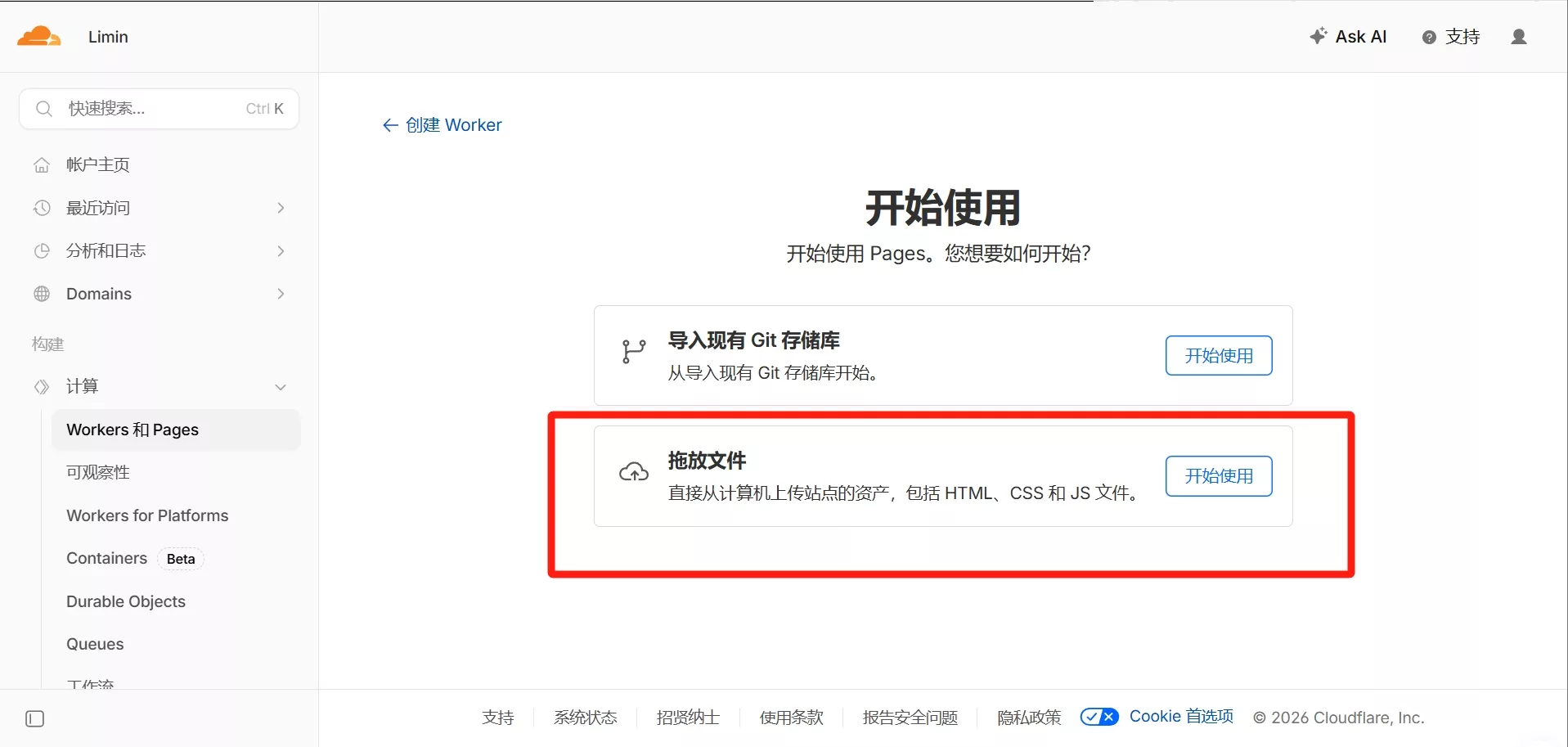Viewport: 1568px width, 747px height.
Task: Select Workers 和 Pages
Action: 176,430
